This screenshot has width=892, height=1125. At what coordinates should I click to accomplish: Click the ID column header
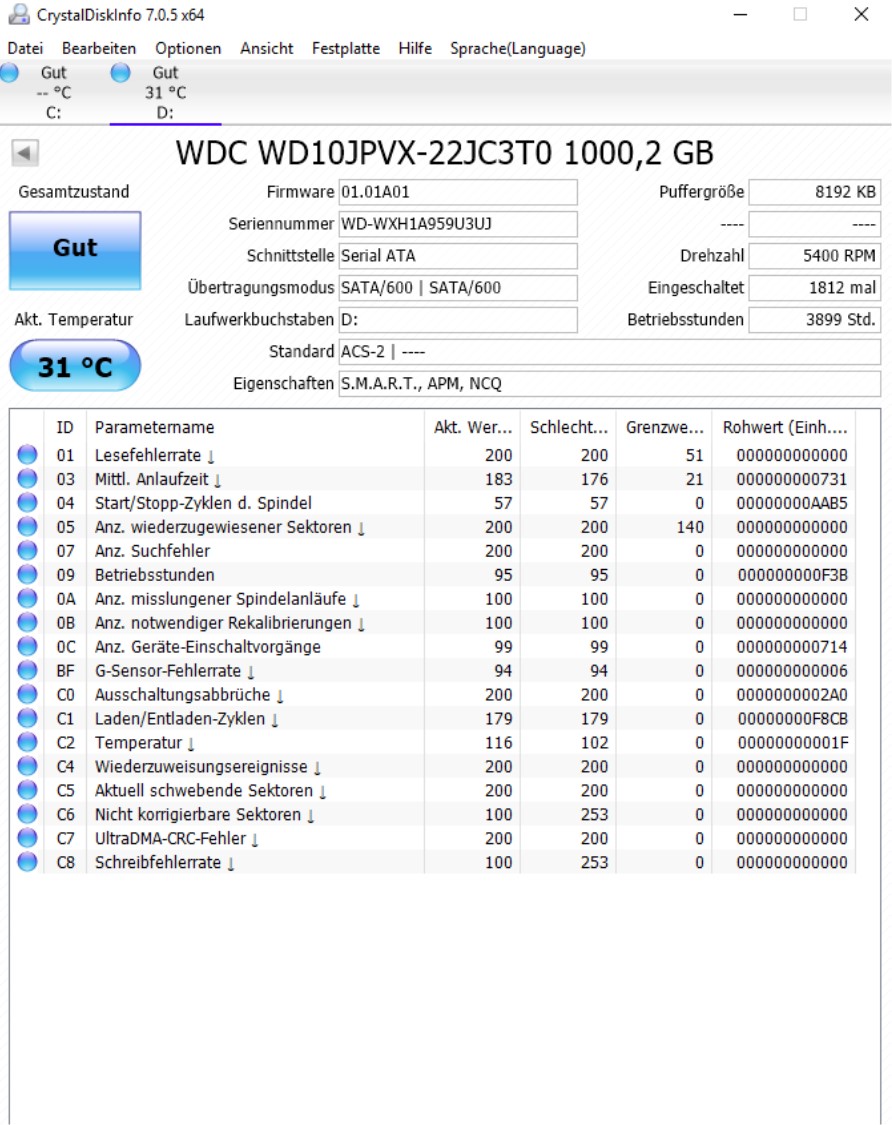[65, 427]
